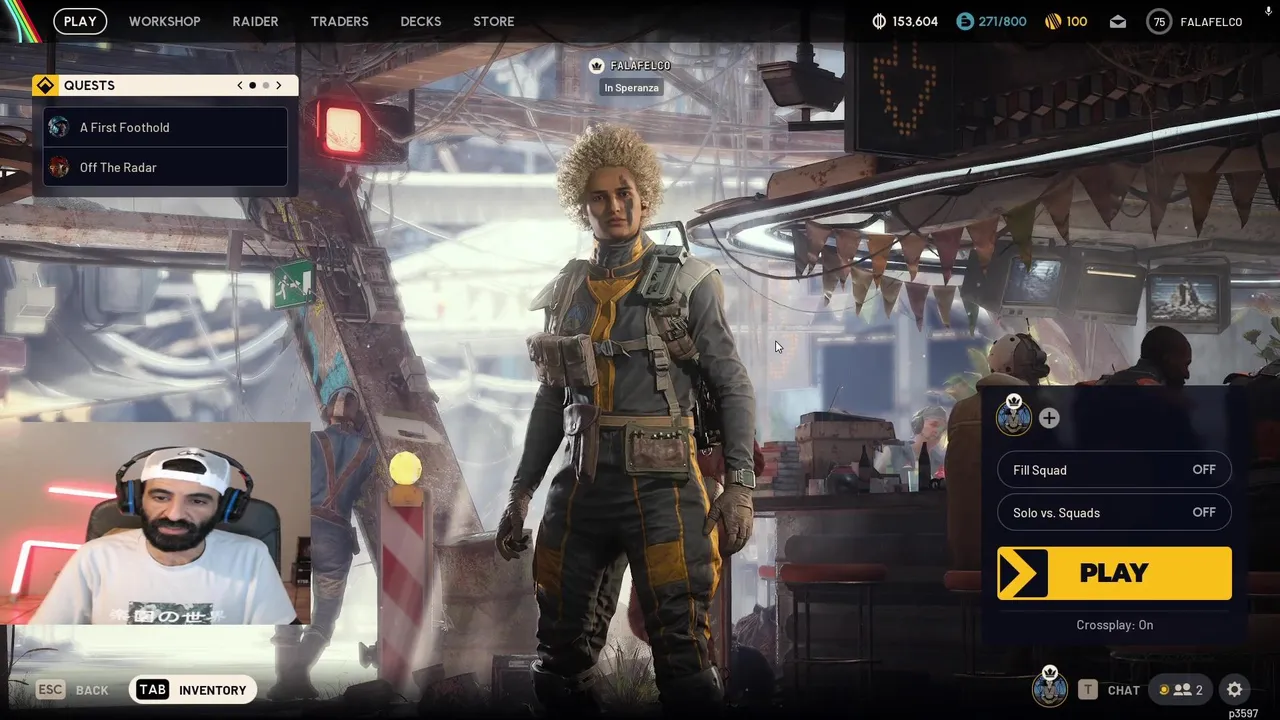Click the ESC BACK button

coord(72,690)
